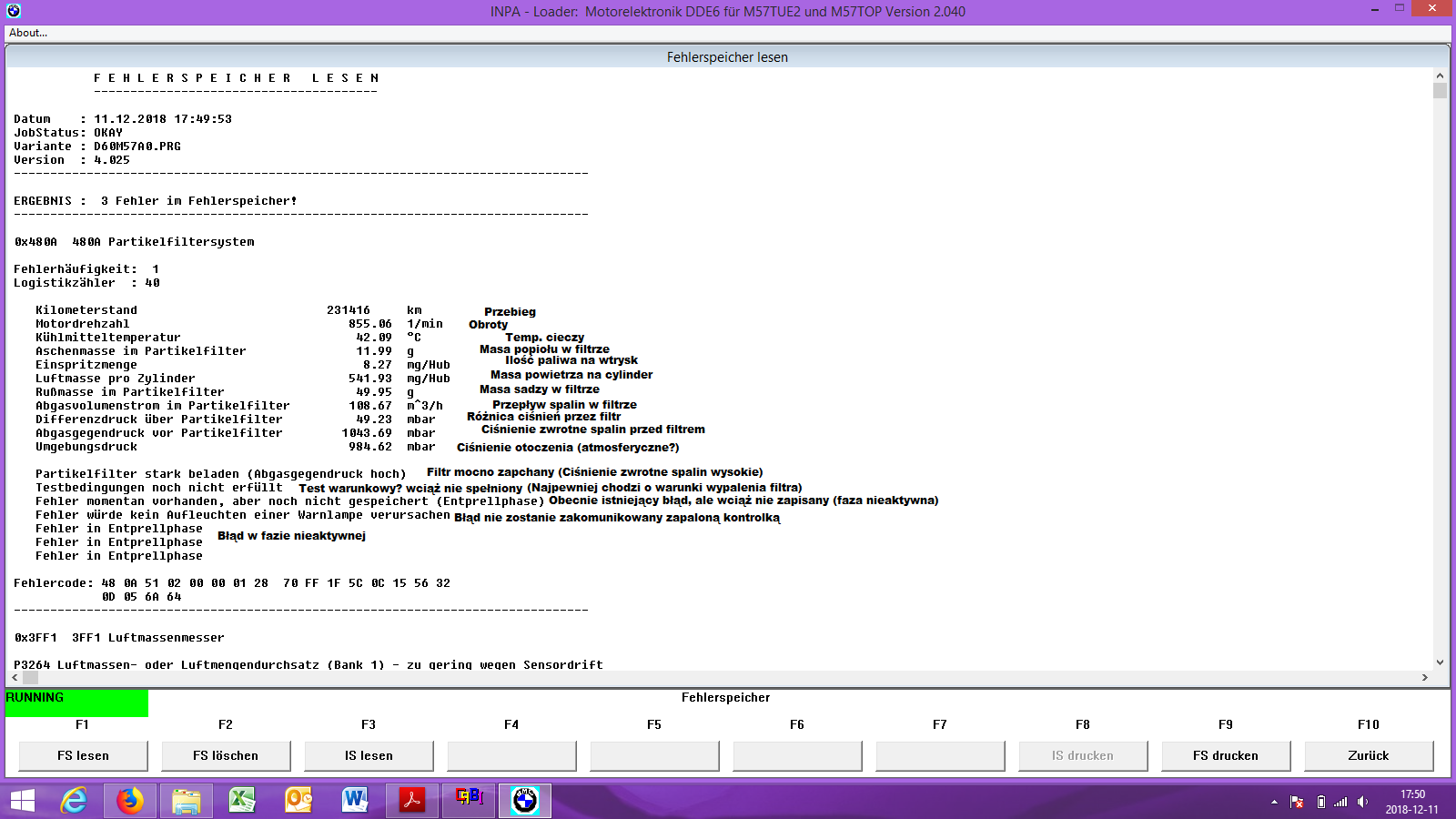Open the GBI app taskbar icon
This screenshot has height=819, width=1456.
[469, 801]
